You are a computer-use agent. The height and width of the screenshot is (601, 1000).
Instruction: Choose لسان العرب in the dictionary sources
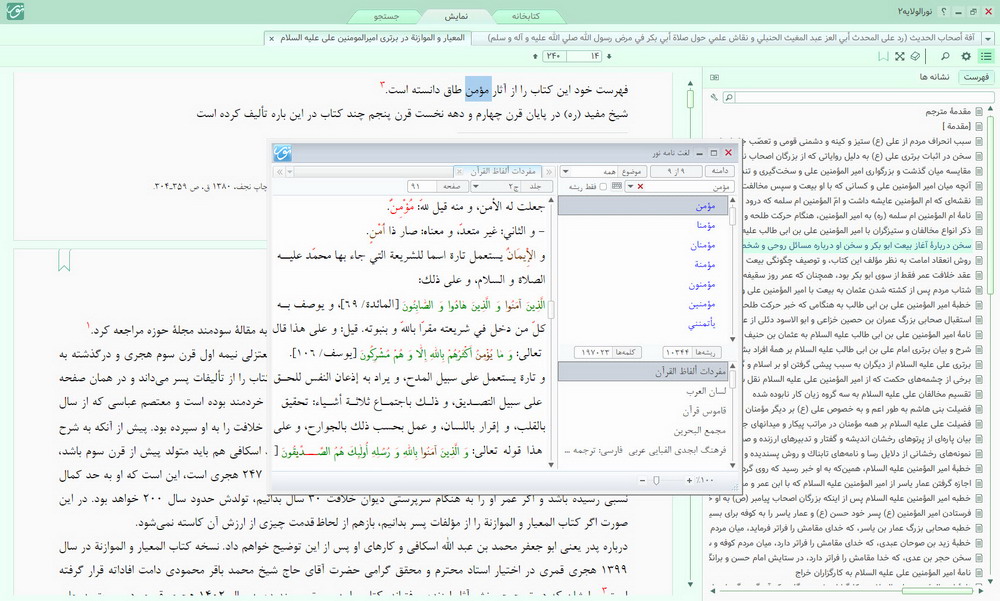coord(706,391)
